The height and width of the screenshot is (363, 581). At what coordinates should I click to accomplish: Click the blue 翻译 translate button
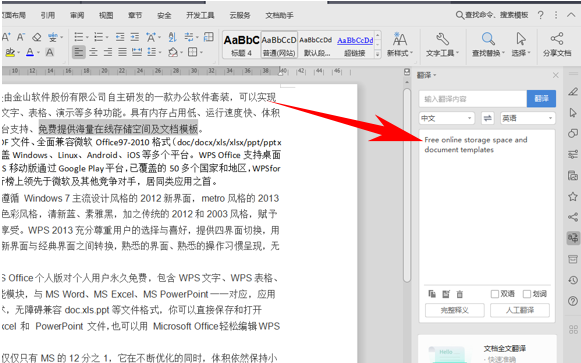541,99
